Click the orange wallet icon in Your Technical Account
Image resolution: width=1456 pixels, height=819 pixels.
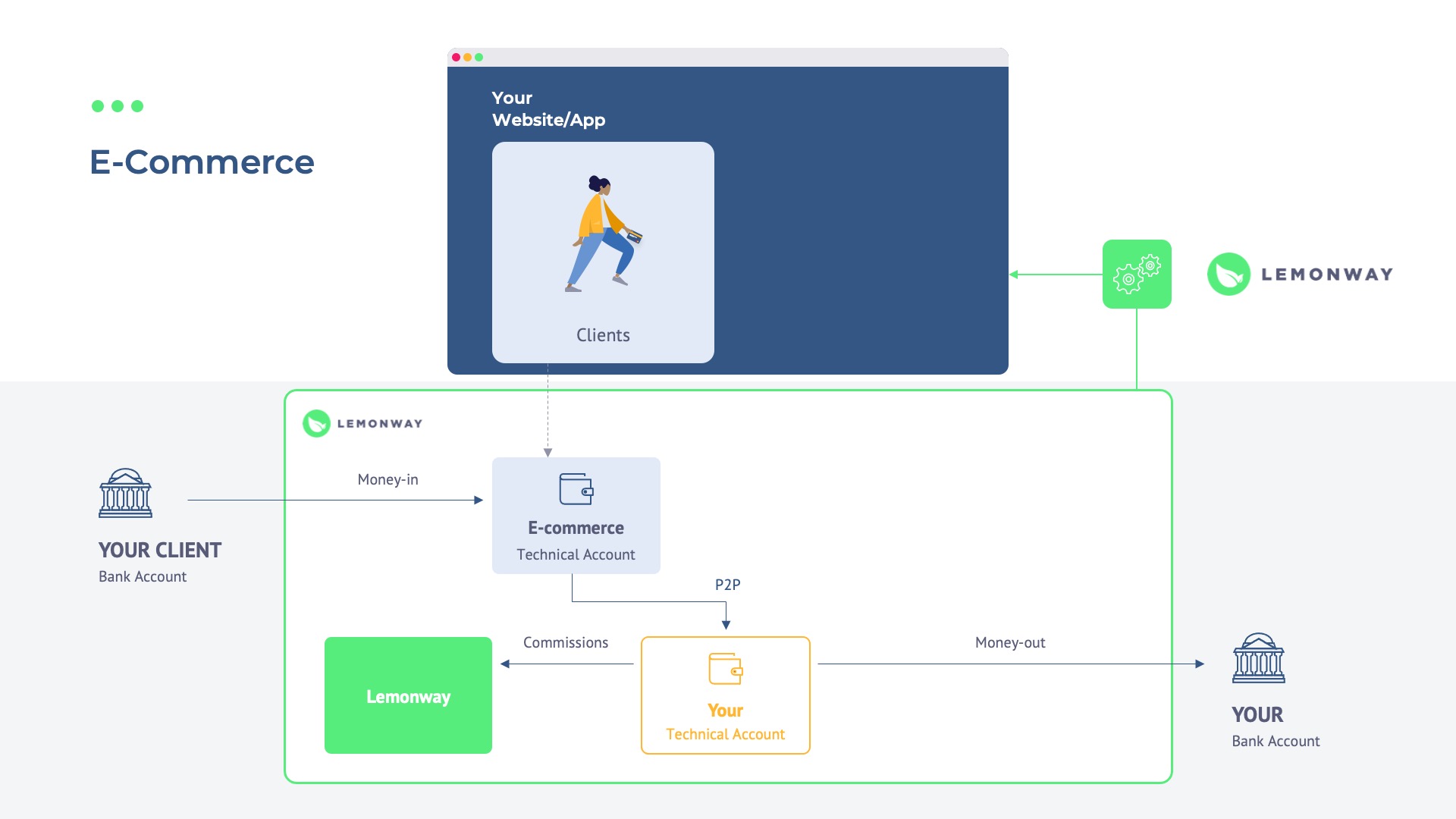726,669
